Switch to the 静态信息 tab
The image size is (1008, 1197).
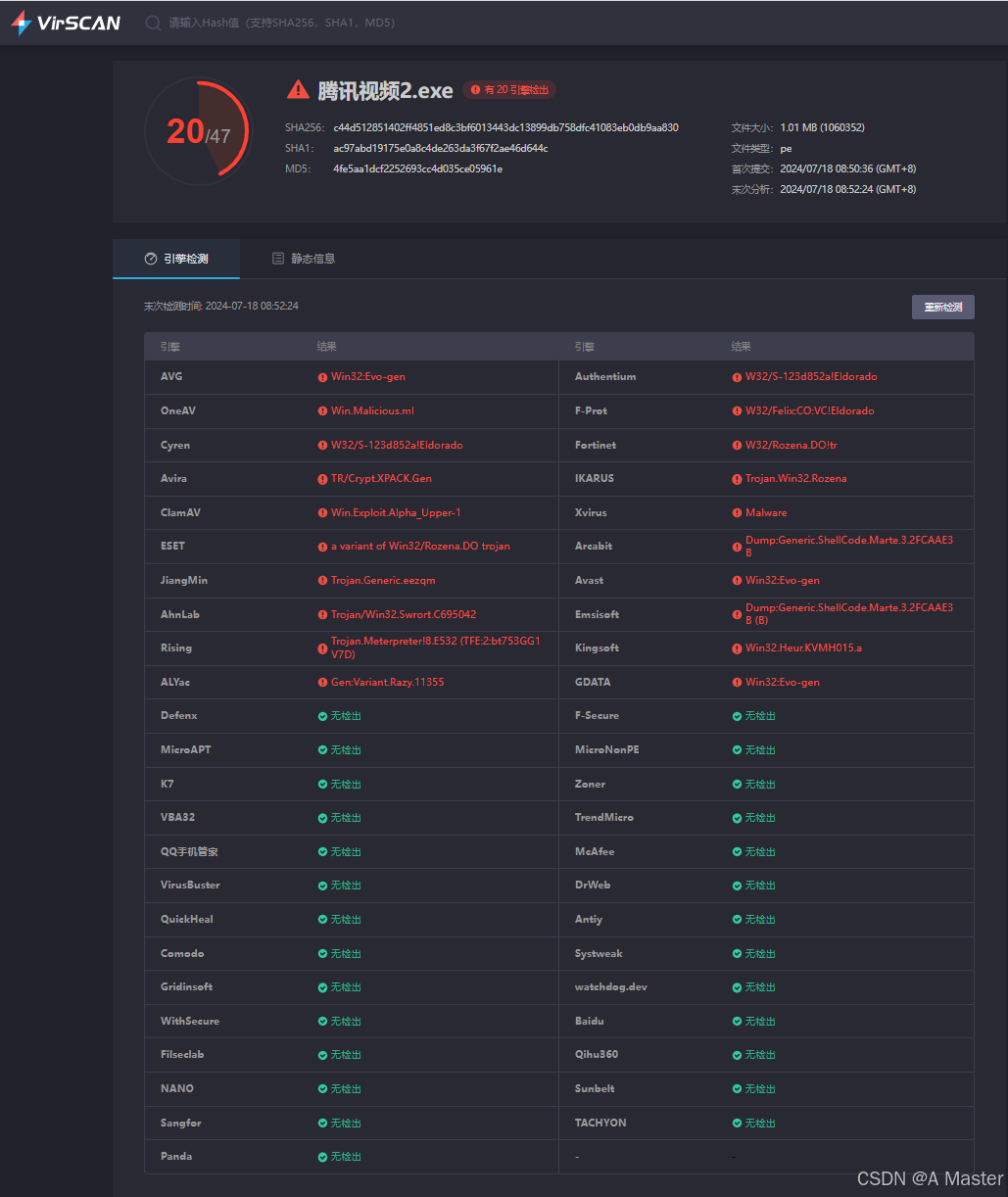[304, 259]
